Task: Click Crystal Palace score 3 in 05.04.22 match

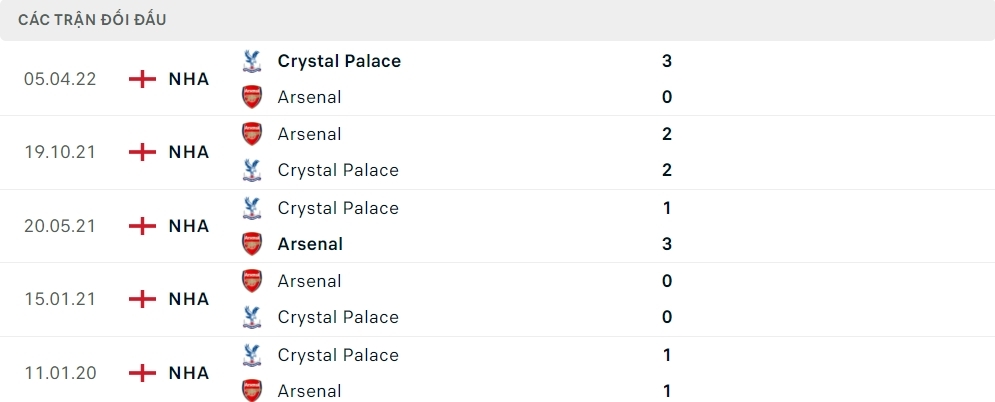Action: [667, 61]
